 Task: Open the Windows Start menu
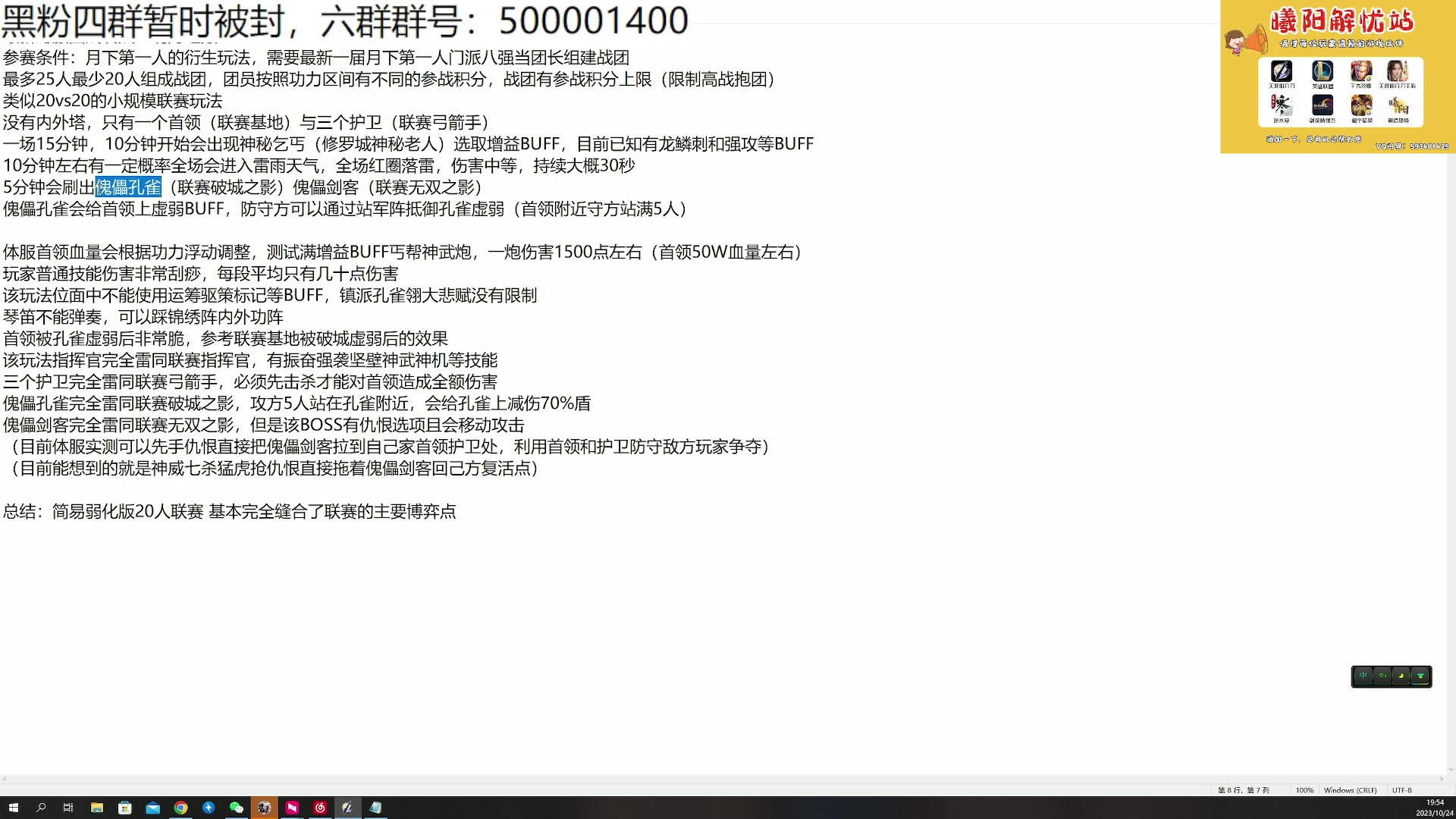[x=14, y=808]
